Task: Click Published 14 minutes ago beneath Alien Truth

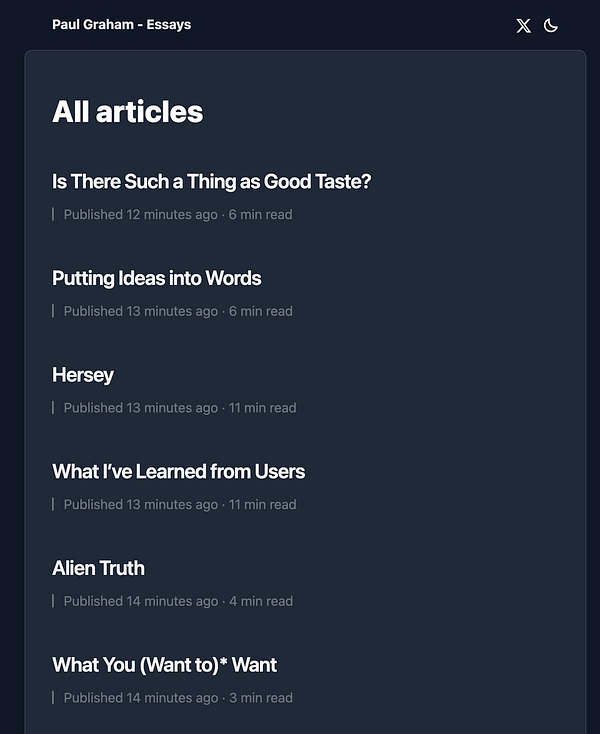Action: (x=140, y=601)
